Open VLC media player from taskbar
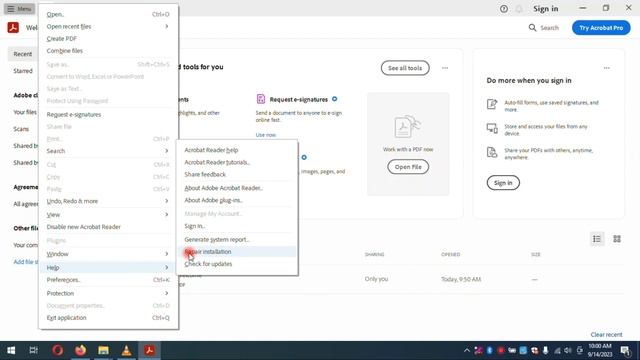The height and width of the screenshot is (360, 640). (x=126, y=350)
